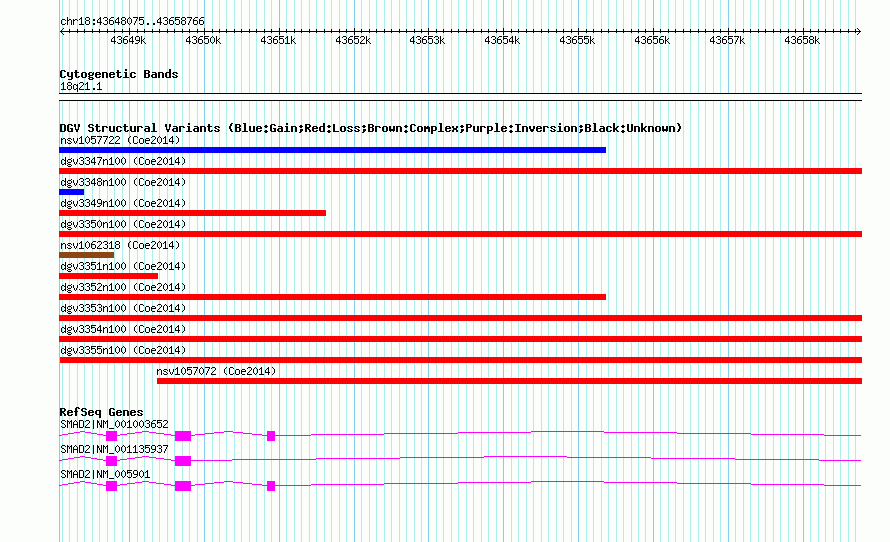
Task: Open the SMAD2|NM_001135937 transcript label
Action: [114, 449]
